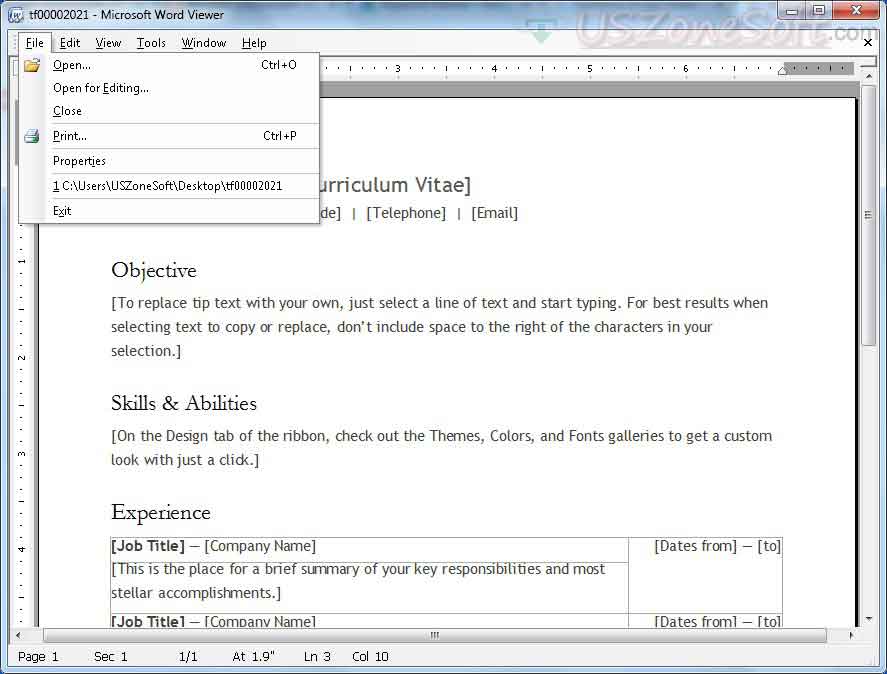Minimize the Word Viewer window

pos(791,10)
